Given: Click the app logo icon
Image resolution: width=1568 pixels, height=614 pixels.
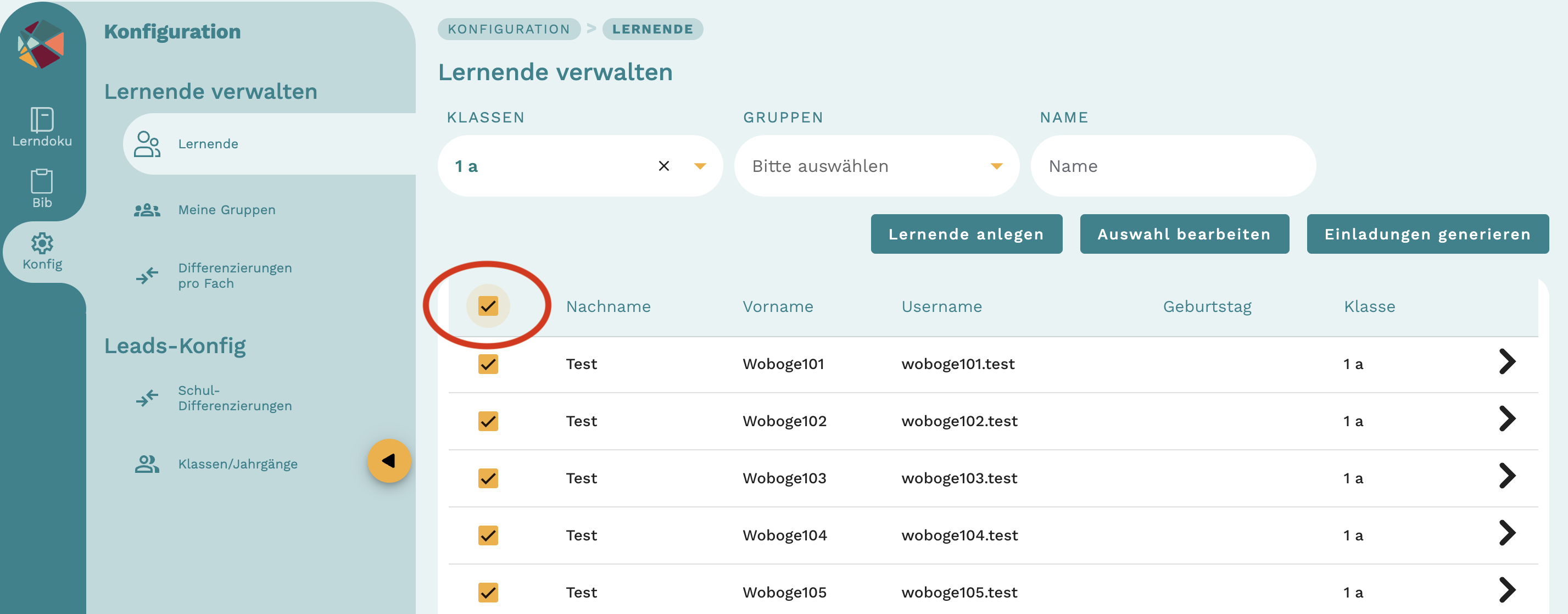Looking at the screenshot, I should point(41,44).
